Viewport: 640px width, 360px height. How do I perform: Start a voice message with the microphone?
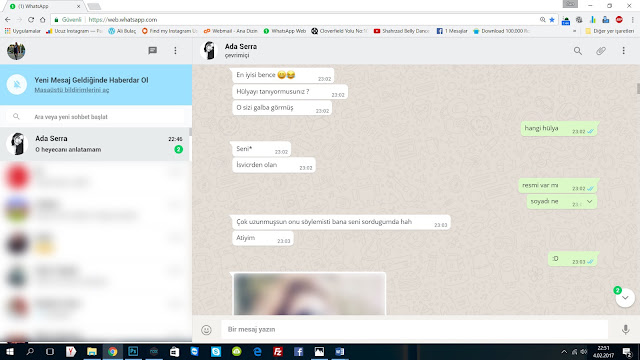click(625, 329)
